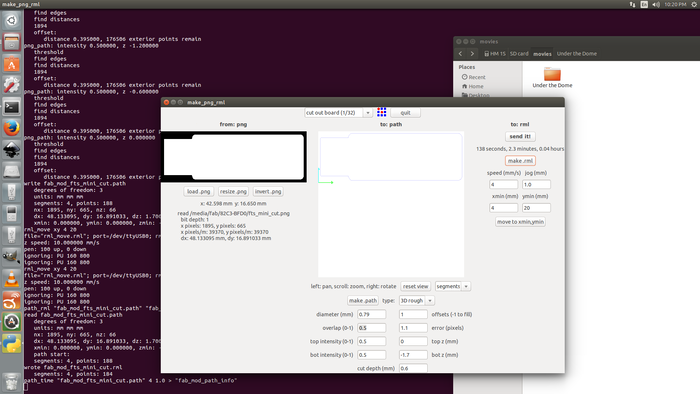Open the 3D rough type dropdown
This screenshot has height=394, width=700.
pos(417,301)
